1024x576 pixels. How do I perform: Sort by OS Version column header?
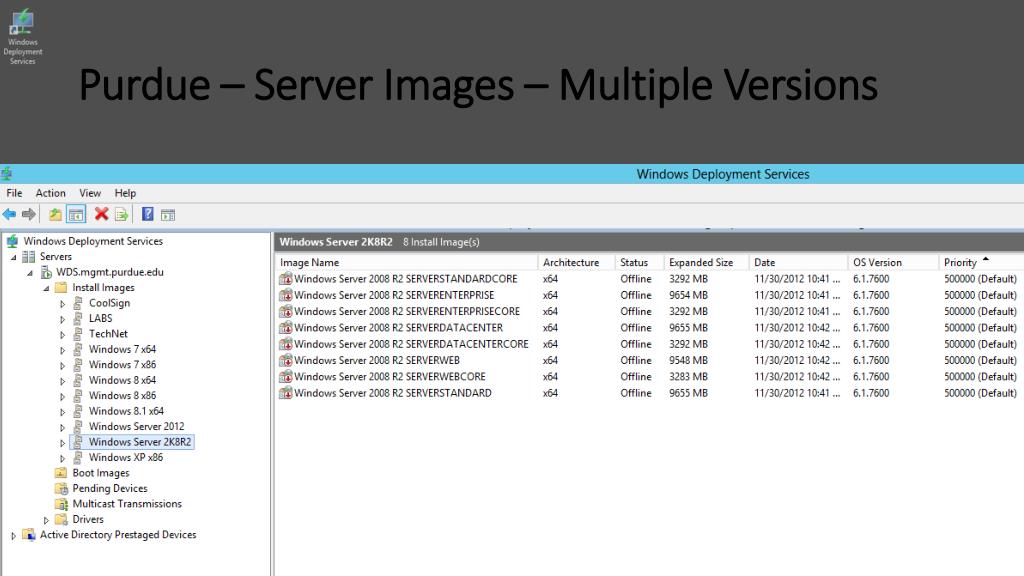pyautogui.click(x=893, y=263)
